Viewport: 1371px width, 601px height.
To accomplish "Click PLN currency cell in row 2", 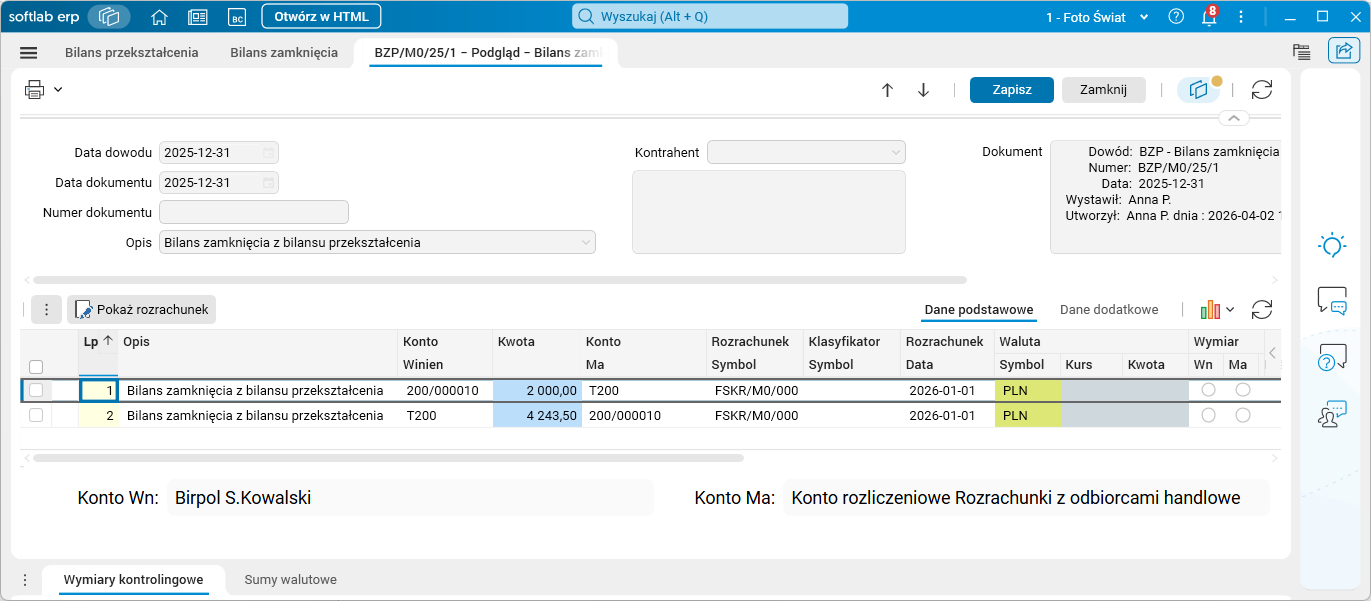I will (1028, 415).
